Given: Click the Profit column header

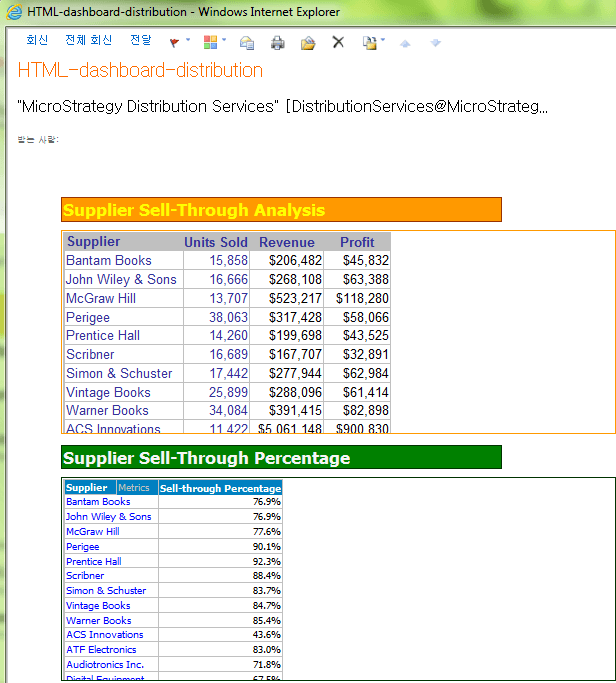Looking at the screenshot, I should (357, 242).
